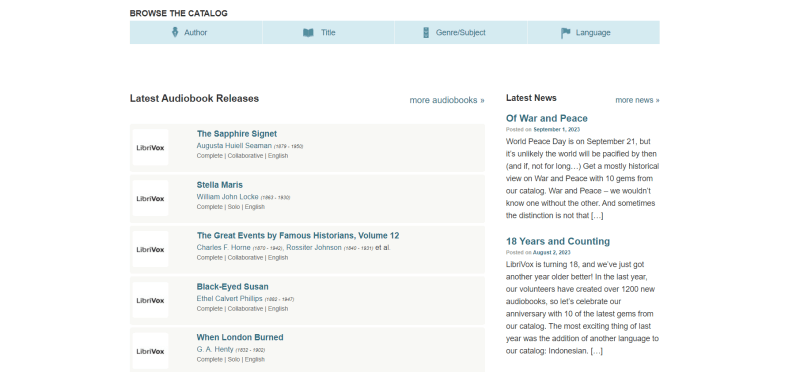Read the 'Of War and Peace' news post
This screenshot has height=372, width=800.
(547, 118)
